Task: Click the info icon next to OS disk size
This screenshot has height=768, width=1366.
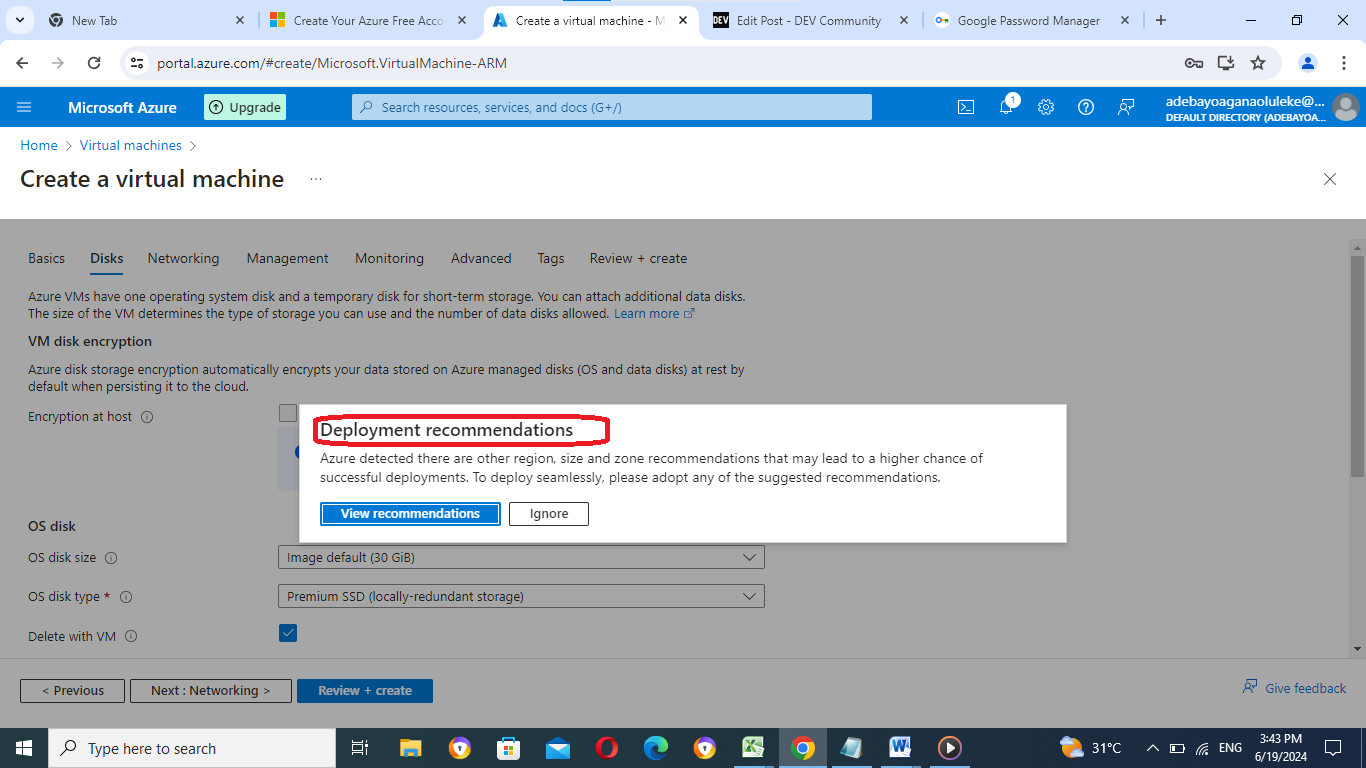Action: (111, 558)
